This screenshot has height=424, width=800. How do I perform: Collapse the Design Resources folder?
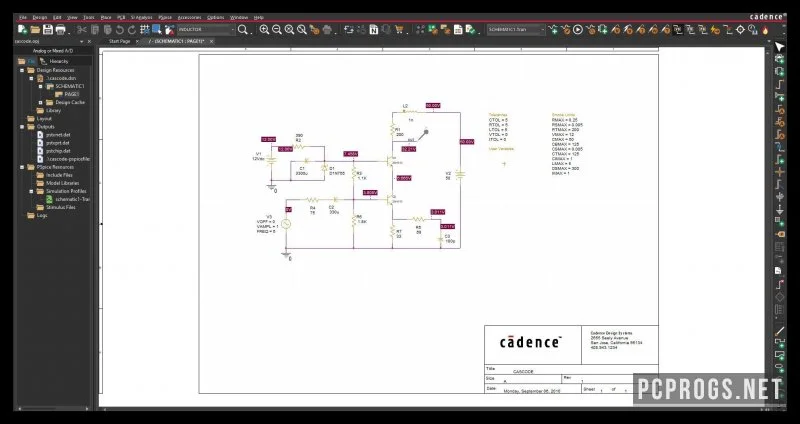click(x=22, y=70)
